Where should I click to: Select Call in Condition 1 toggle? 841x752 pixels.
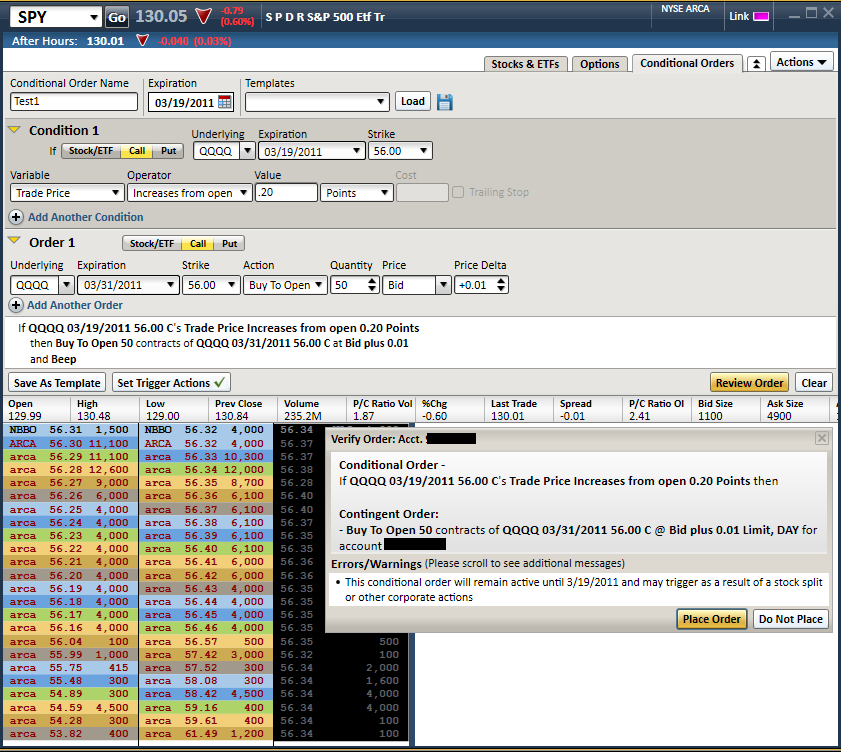click(x=137, y=151)
